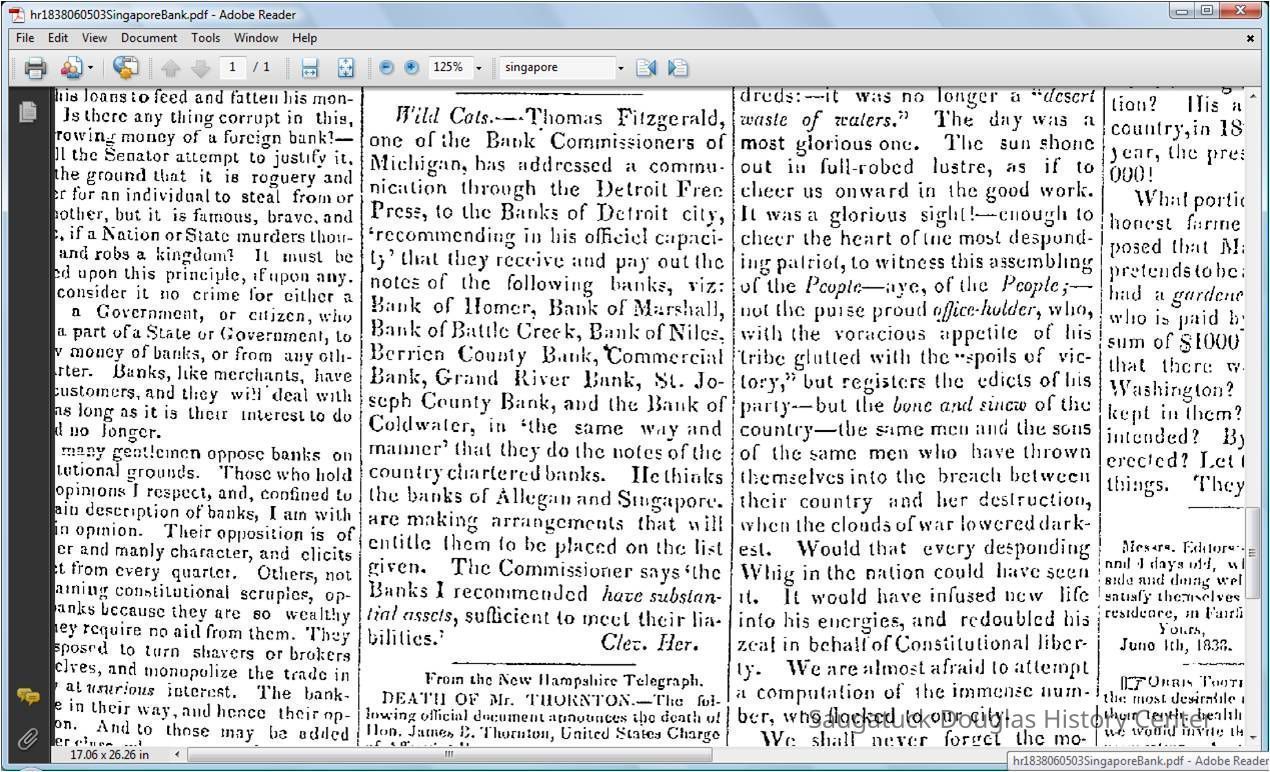
Task: Zoom in with the plus button
Action: click(x=411, y=68)
